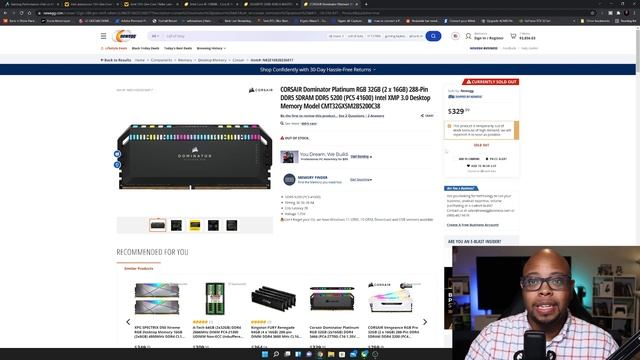The image size is (640, 360).
Task: Select the fifth product image thumbnail
Action: coord(231,225)
